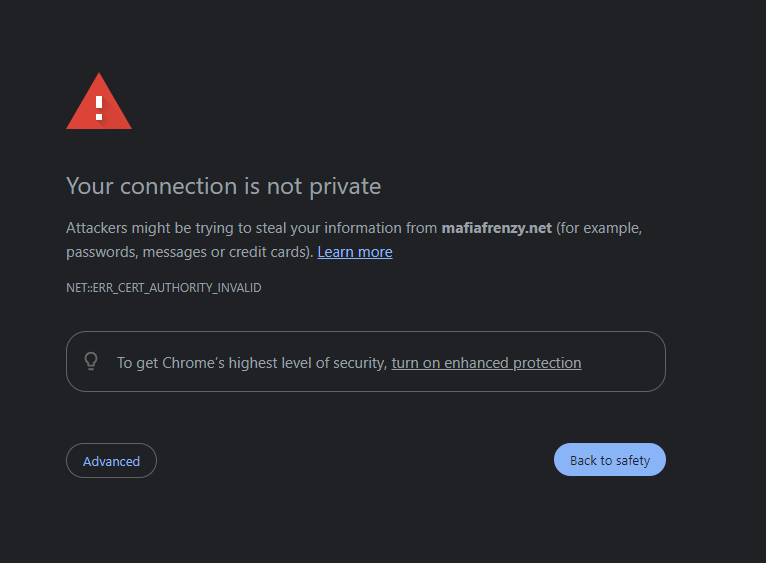This screenshot has height=563, width=766.
Task: Select the NET::ERR_CERT_AUTHORITY_INVALID error code
Action: [164, 287]
